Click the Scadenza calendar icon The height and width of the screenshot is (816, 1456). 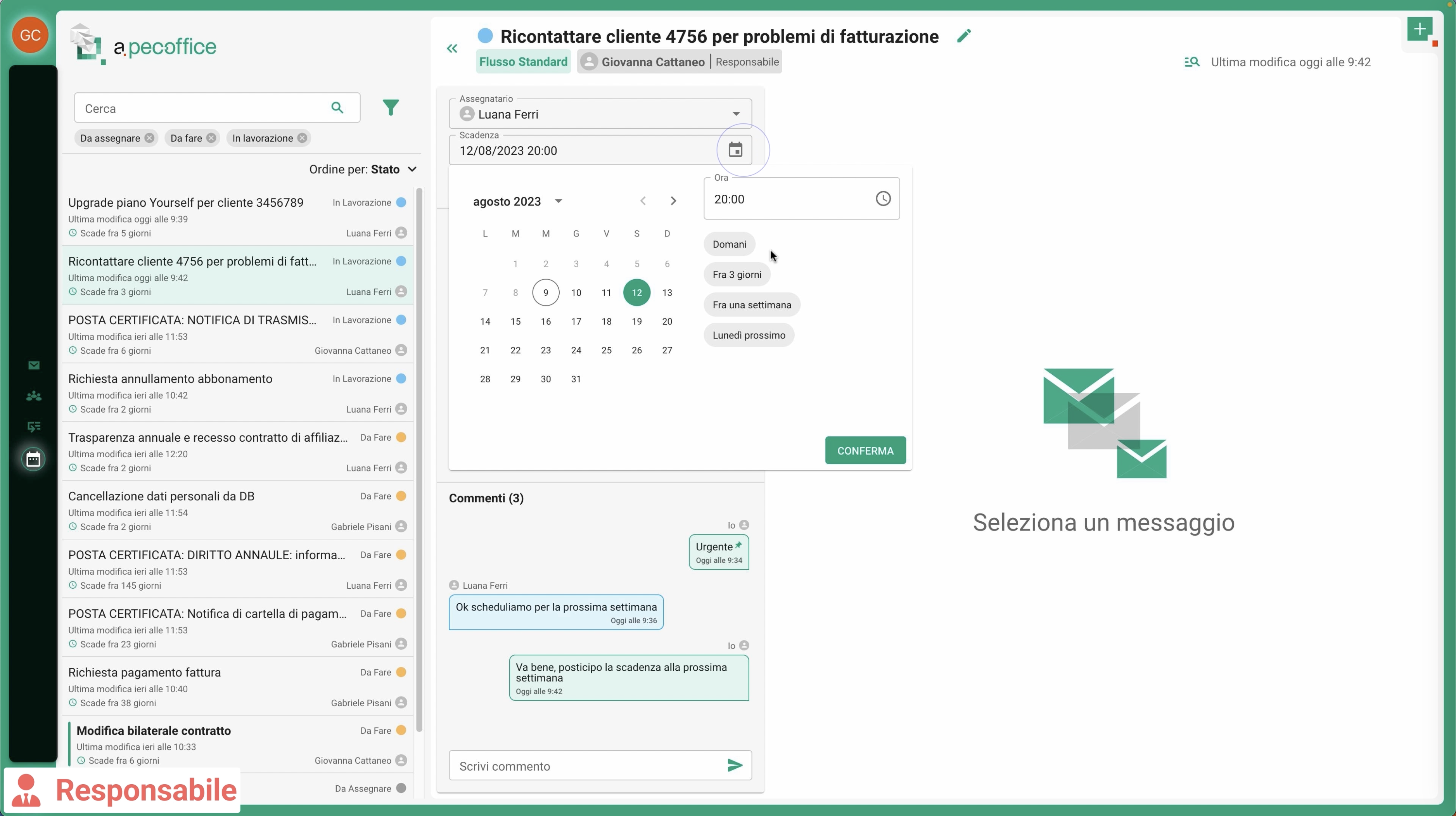coord(735,150)
